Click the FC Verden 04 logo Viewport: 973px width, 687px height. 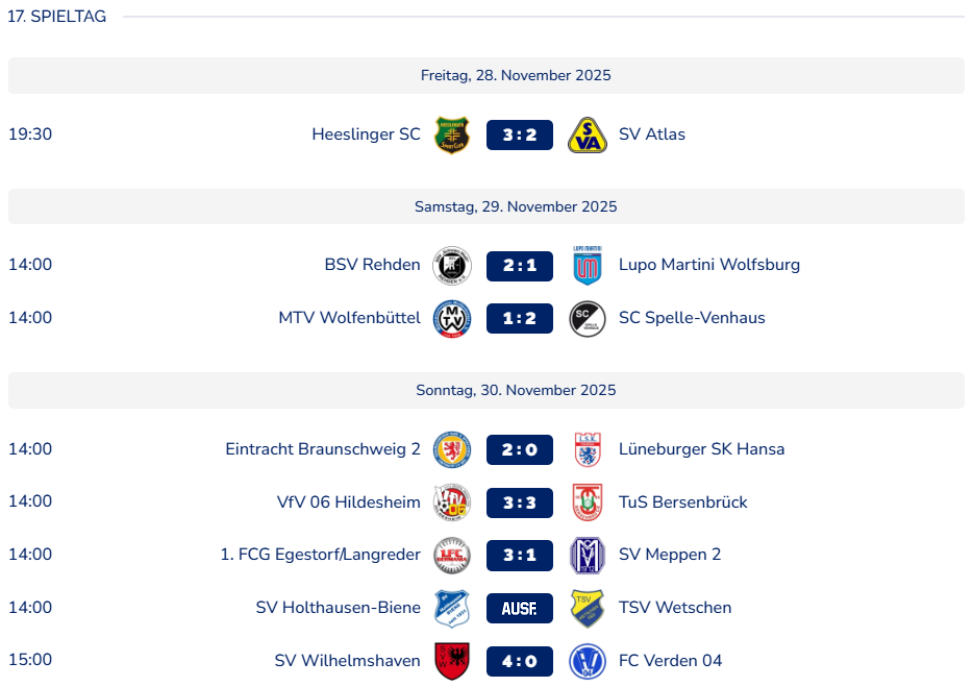point(587,661)
